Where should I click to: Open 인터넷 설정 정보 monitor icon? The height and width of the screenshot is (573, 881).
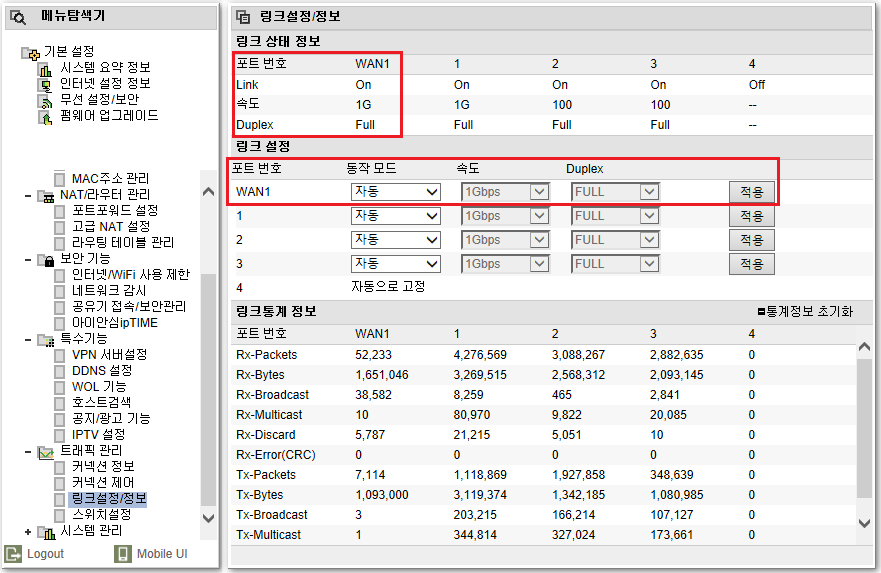(45, 85)
